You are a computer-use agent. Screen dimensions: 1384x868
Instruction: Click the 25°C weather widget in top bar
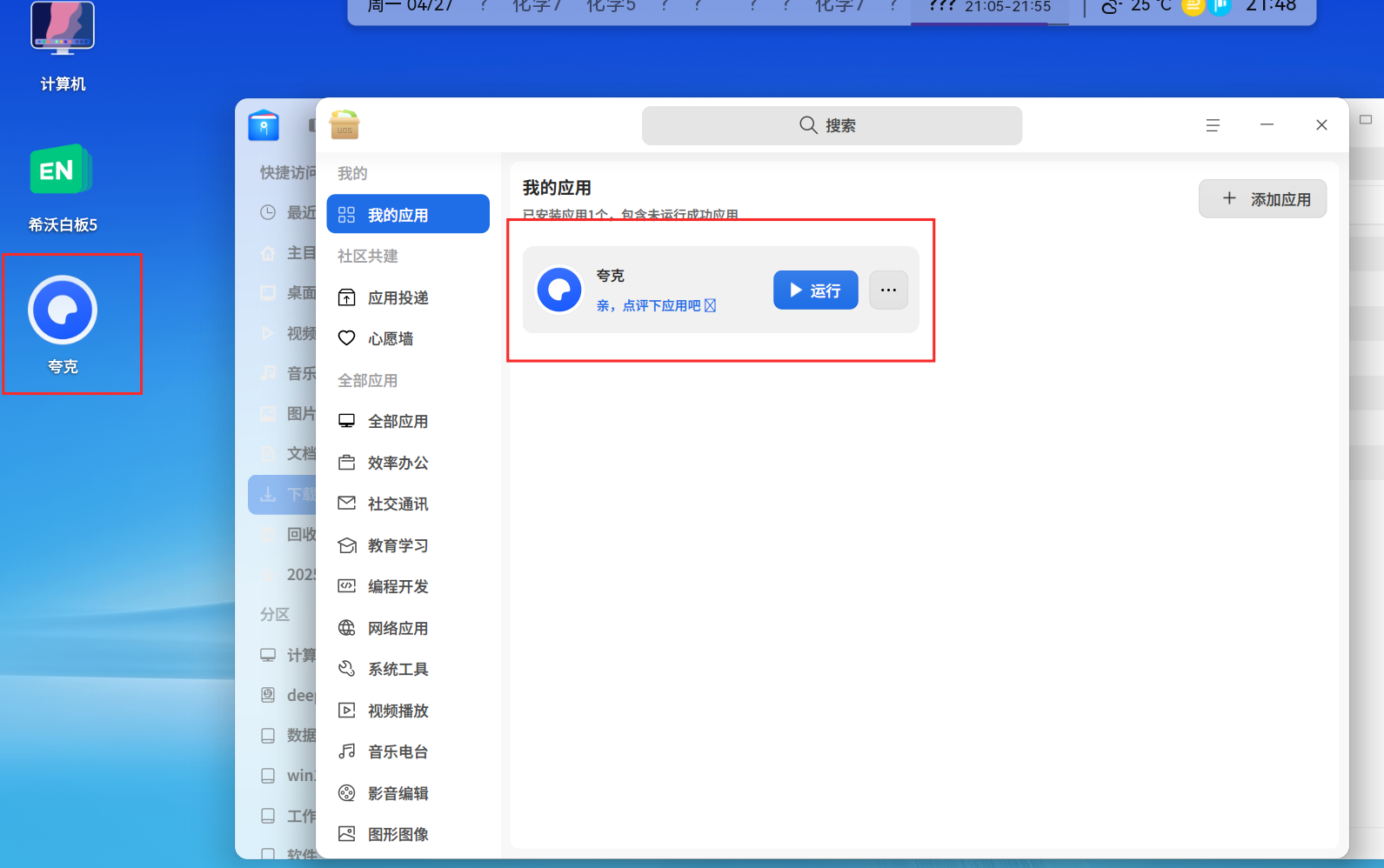[x=1136, y=7]
